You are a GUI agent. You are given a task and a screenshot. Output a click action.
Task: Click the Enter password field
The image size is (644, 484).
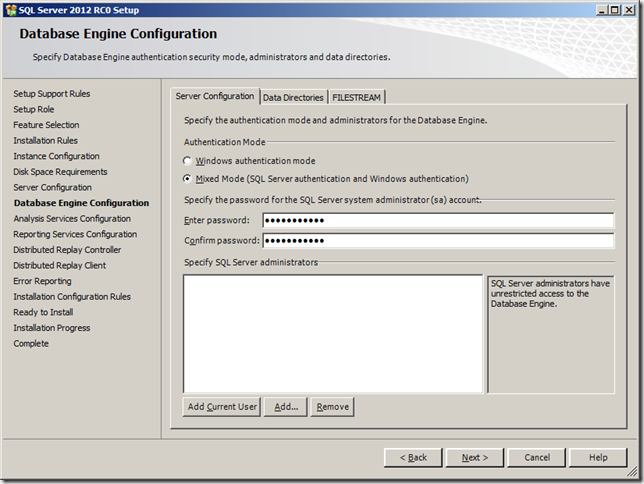[438, 220]
